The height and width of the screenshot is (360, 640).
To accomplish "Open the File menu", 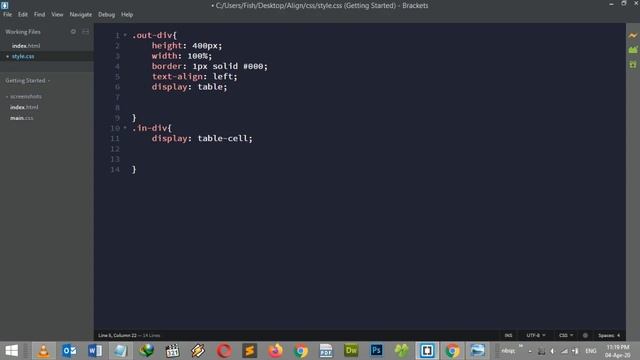I will click(7, 14).
